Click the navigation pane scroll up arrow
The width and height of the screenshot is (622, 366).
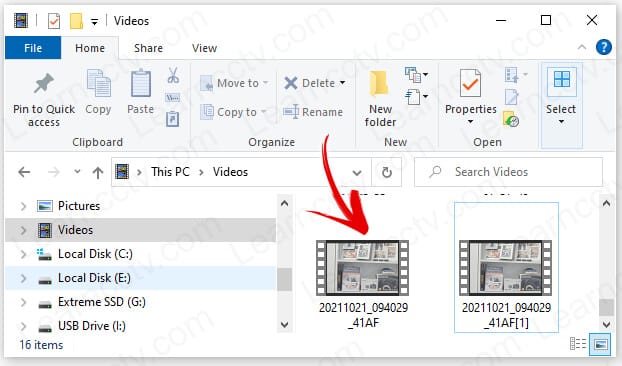click(284, 203)
